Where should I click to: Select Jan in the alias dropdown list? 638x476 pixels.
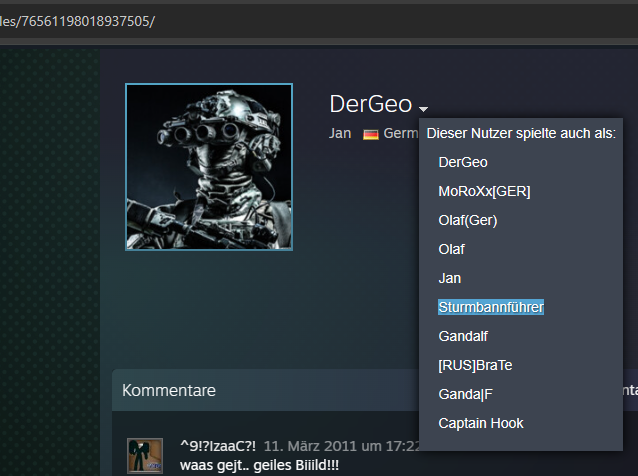[449, 278]
